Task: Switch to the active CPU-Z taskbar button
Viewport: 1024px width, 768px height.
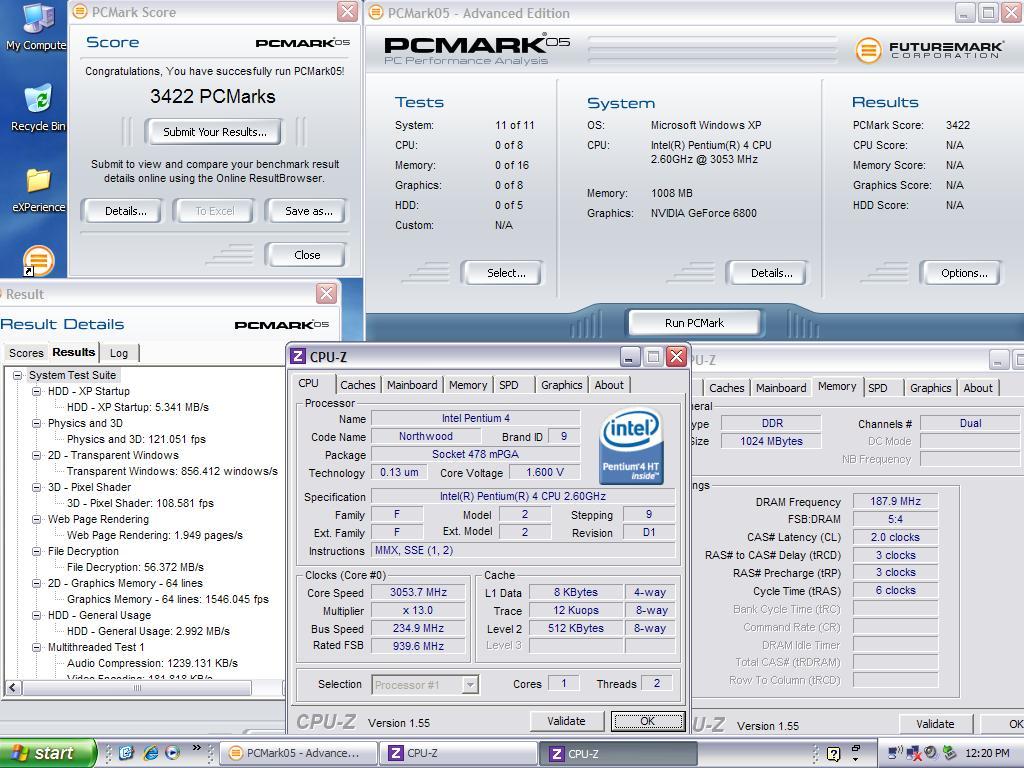Action: point(619,753)
